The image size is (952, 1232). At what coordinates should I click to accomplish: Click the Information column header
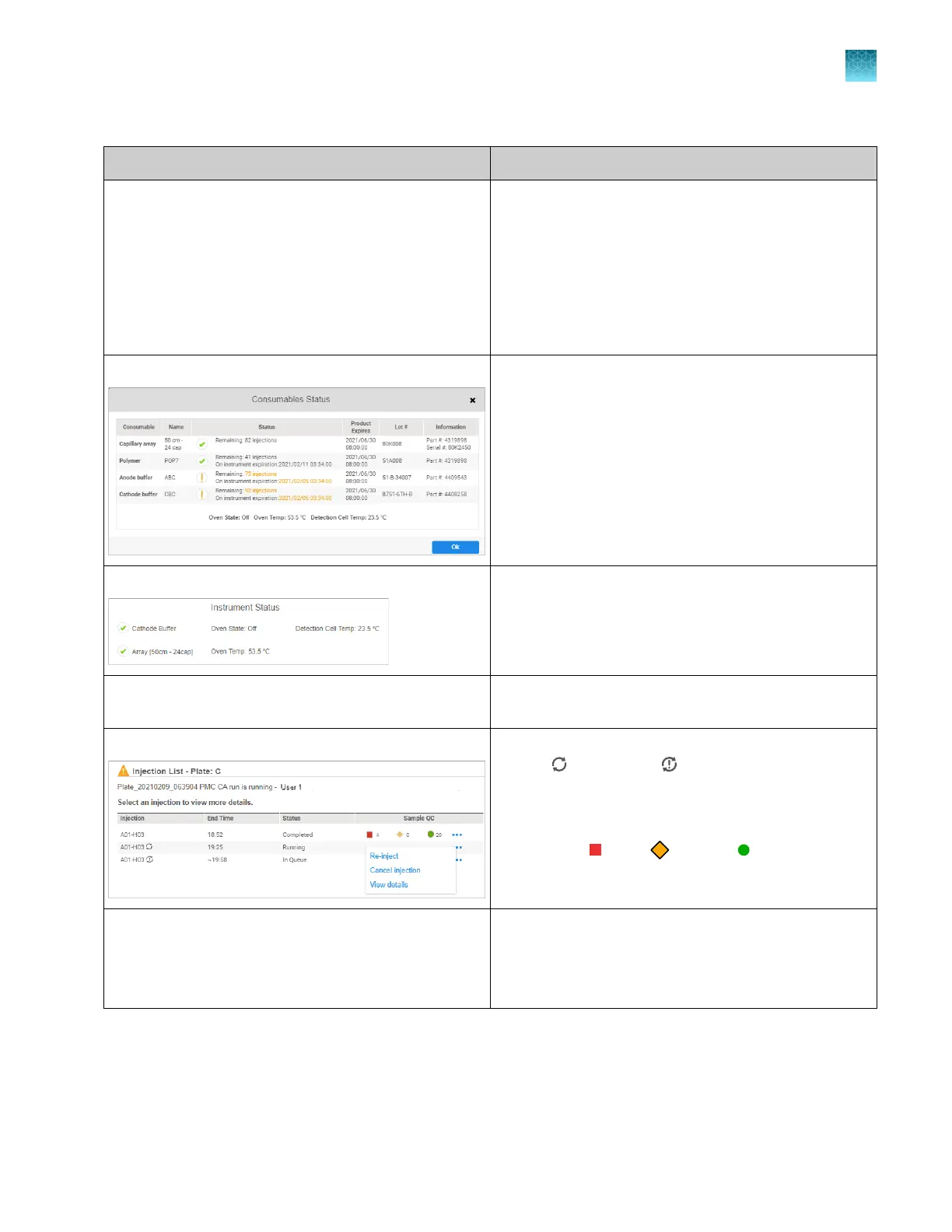click(450, 427)
